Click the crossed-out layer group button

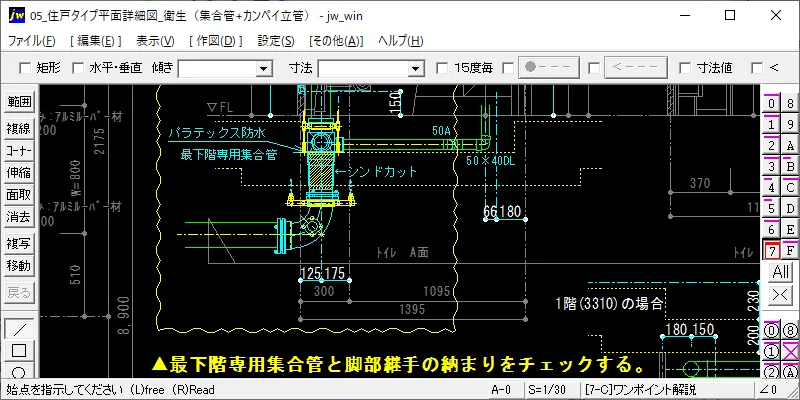click(x=790, y=351)
